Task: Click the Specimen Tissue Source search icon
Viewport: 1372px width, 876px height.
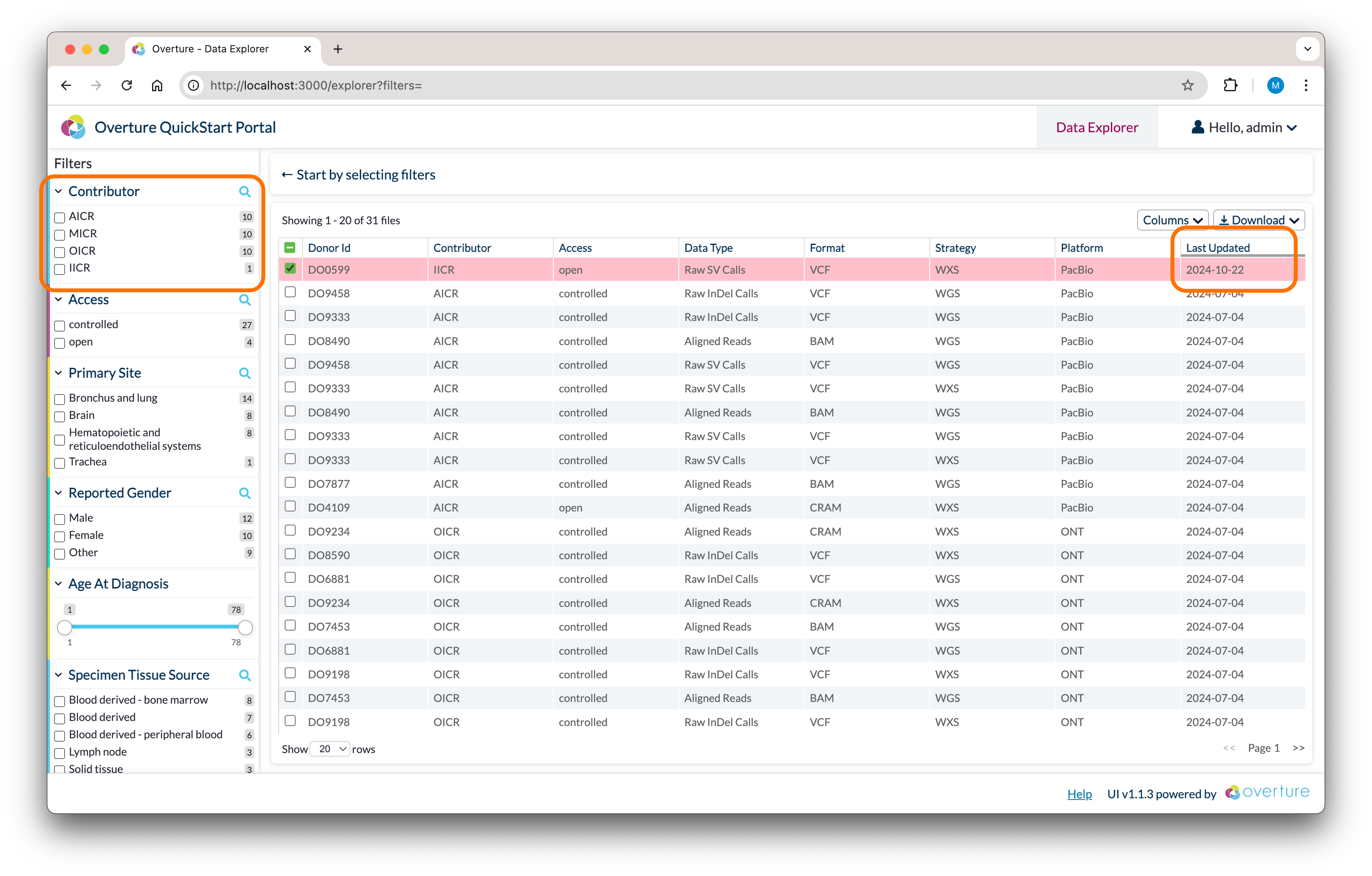Action: coord(245,675)
